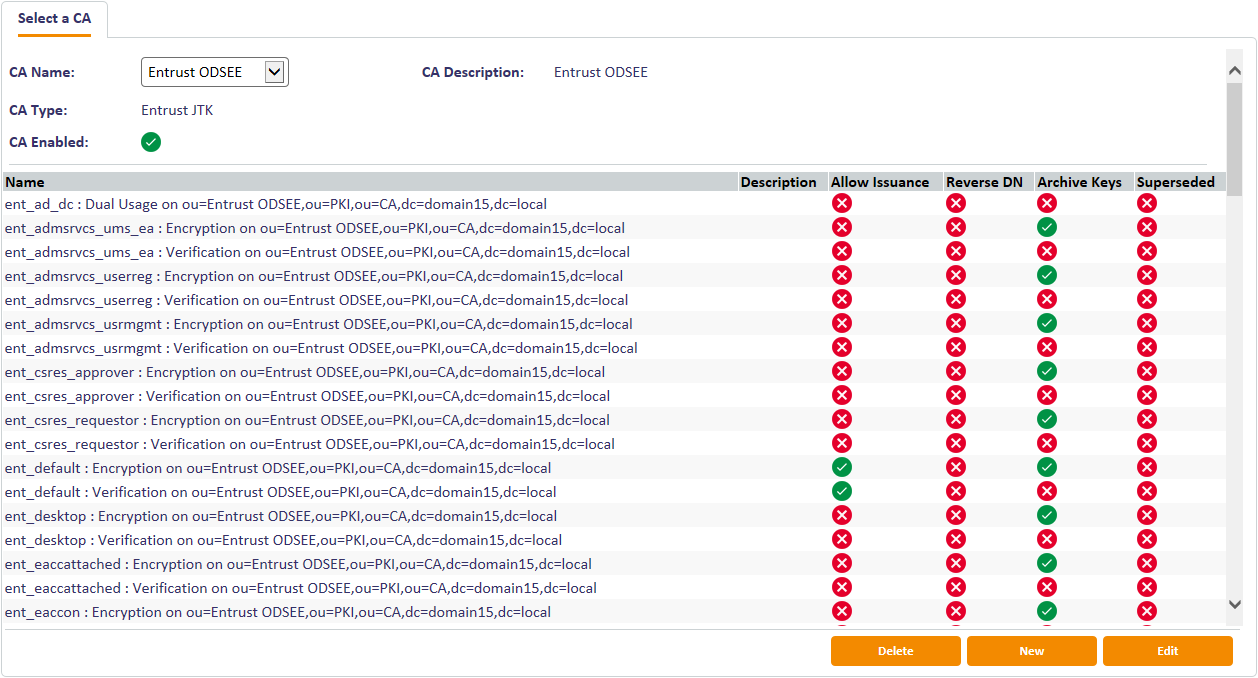This screenshot has width=1258, height=678.
Task: Click Superseded icon for ent_default Encryption
Action: (x=1147, y=467)
